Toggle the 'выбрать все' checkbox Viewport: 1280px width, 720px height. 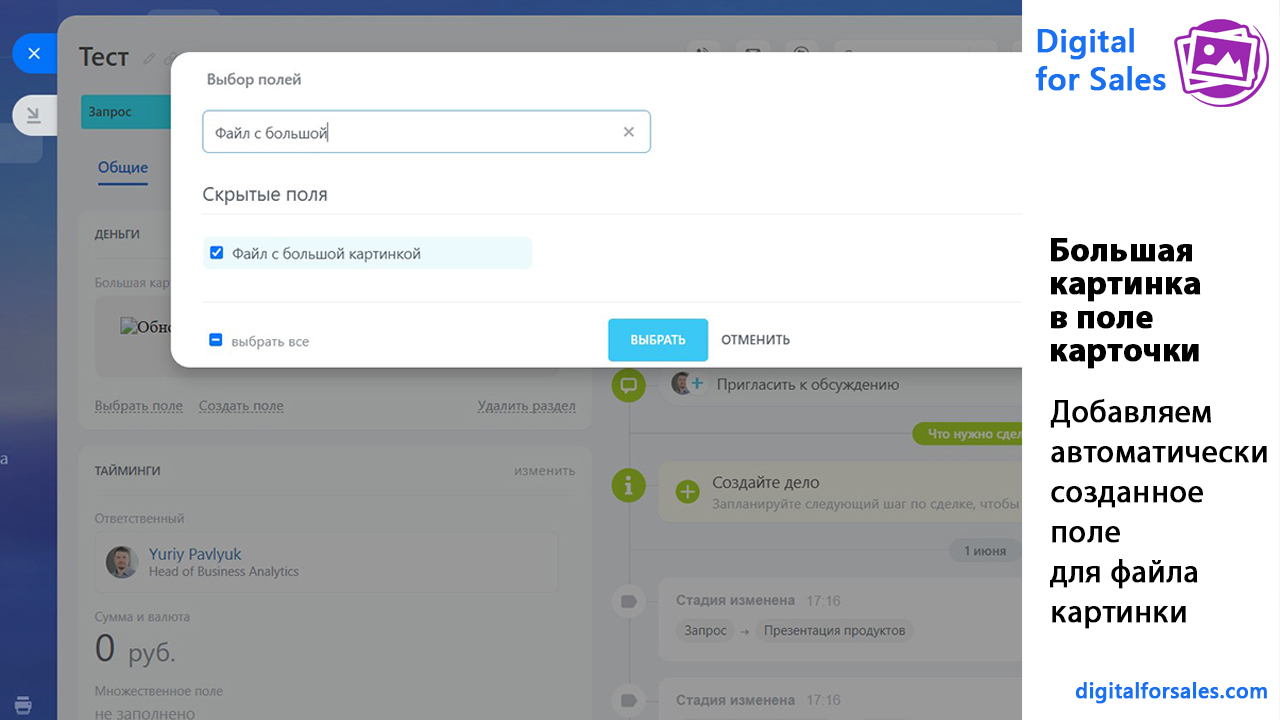[216, 340]
